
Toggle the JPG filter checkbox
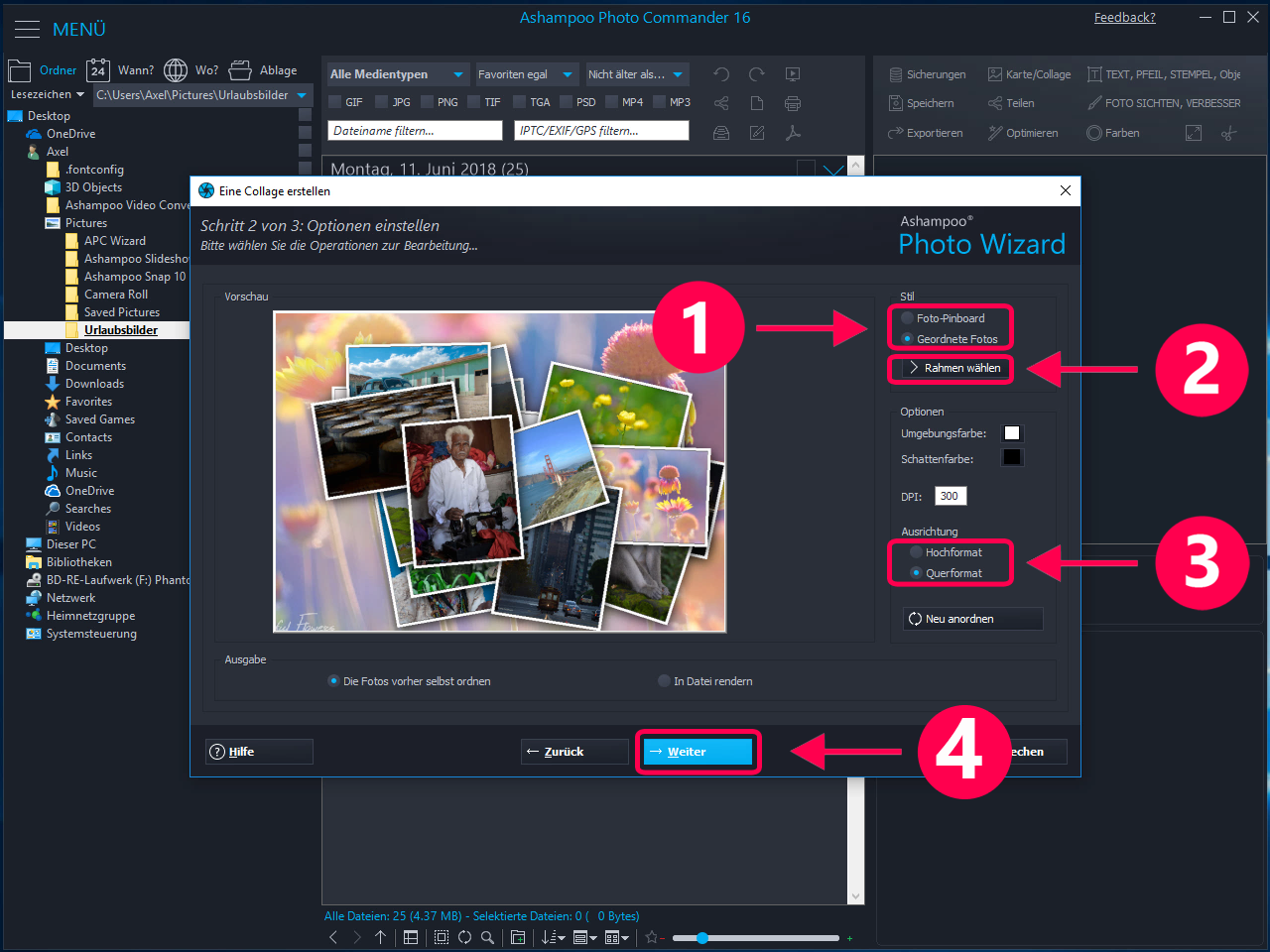(382, 102)
